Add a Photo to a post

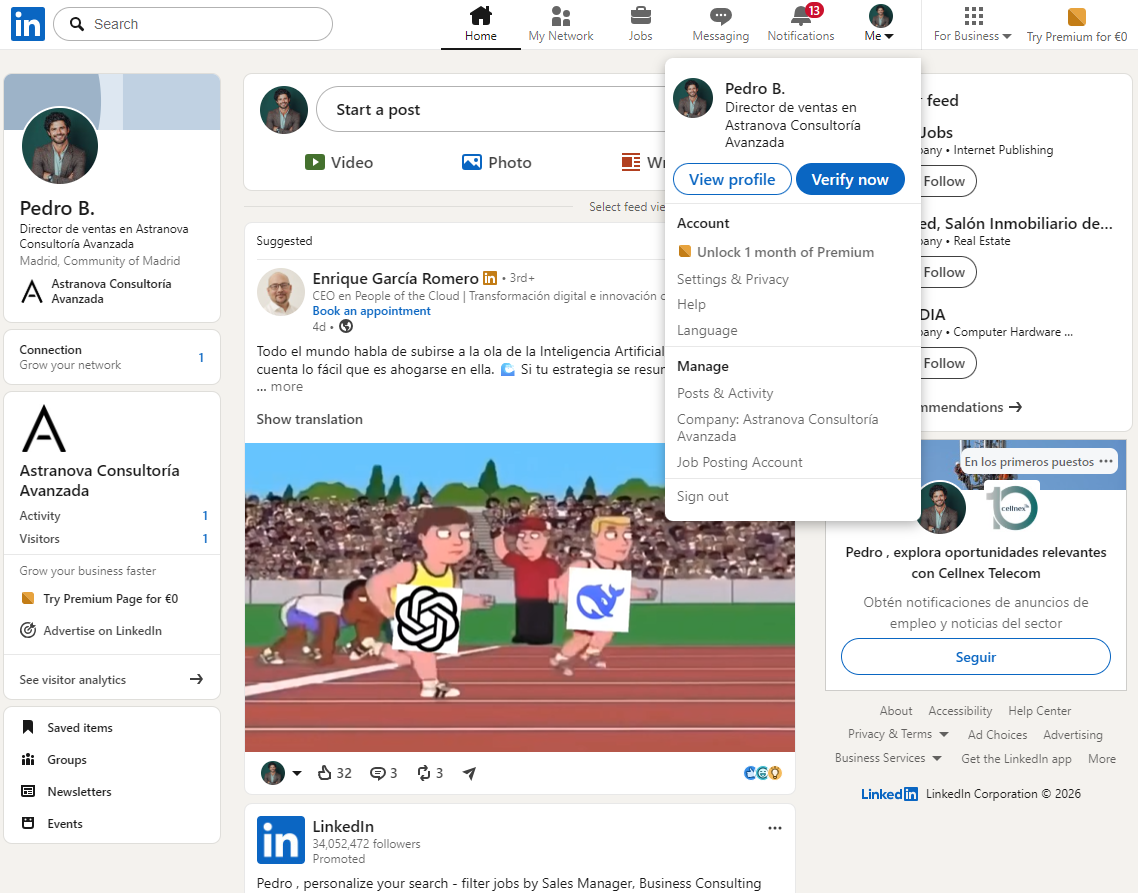(x=496, y=163)
